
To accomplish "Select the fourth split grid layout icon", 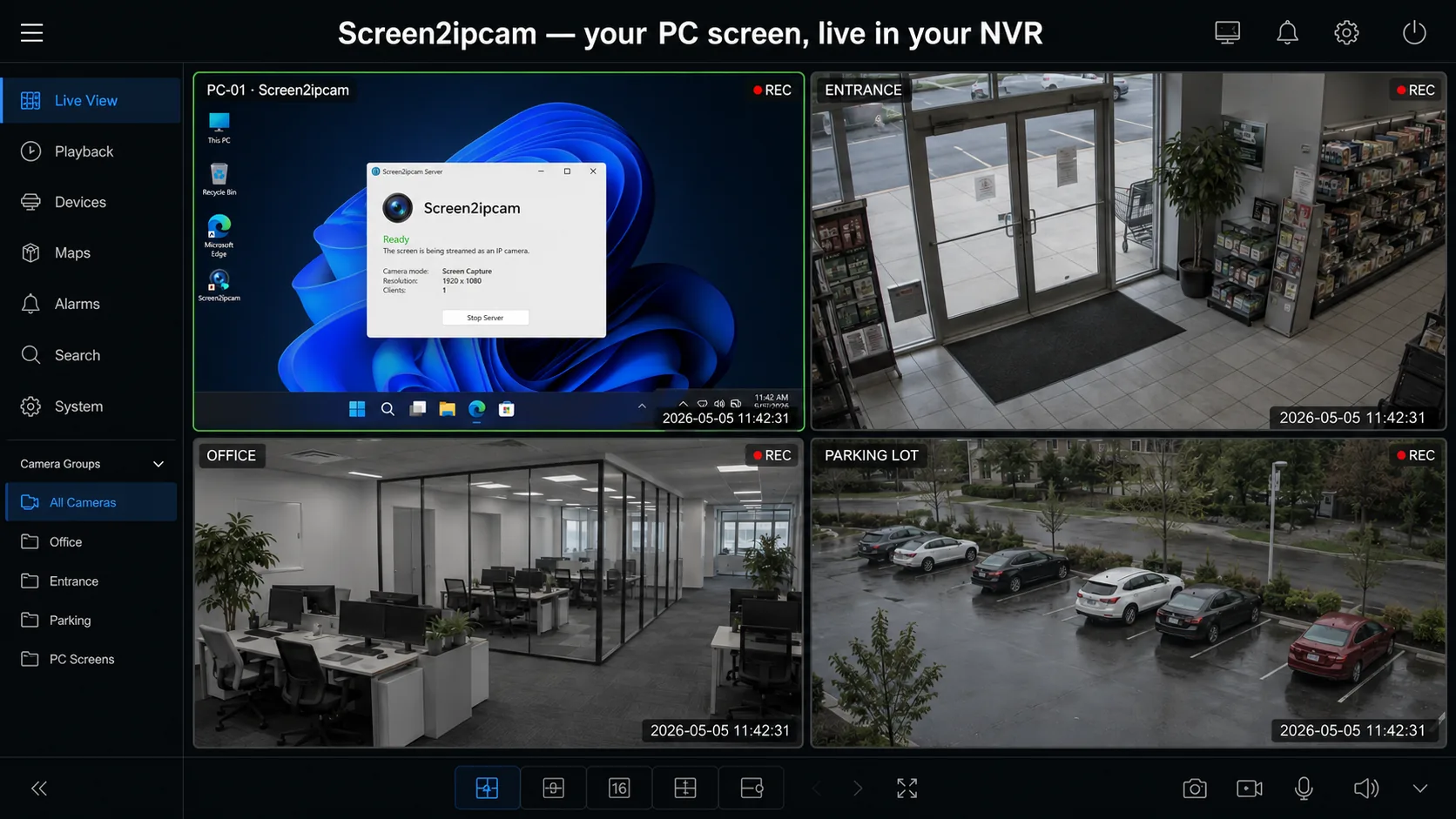I will [x=685, y=789].
